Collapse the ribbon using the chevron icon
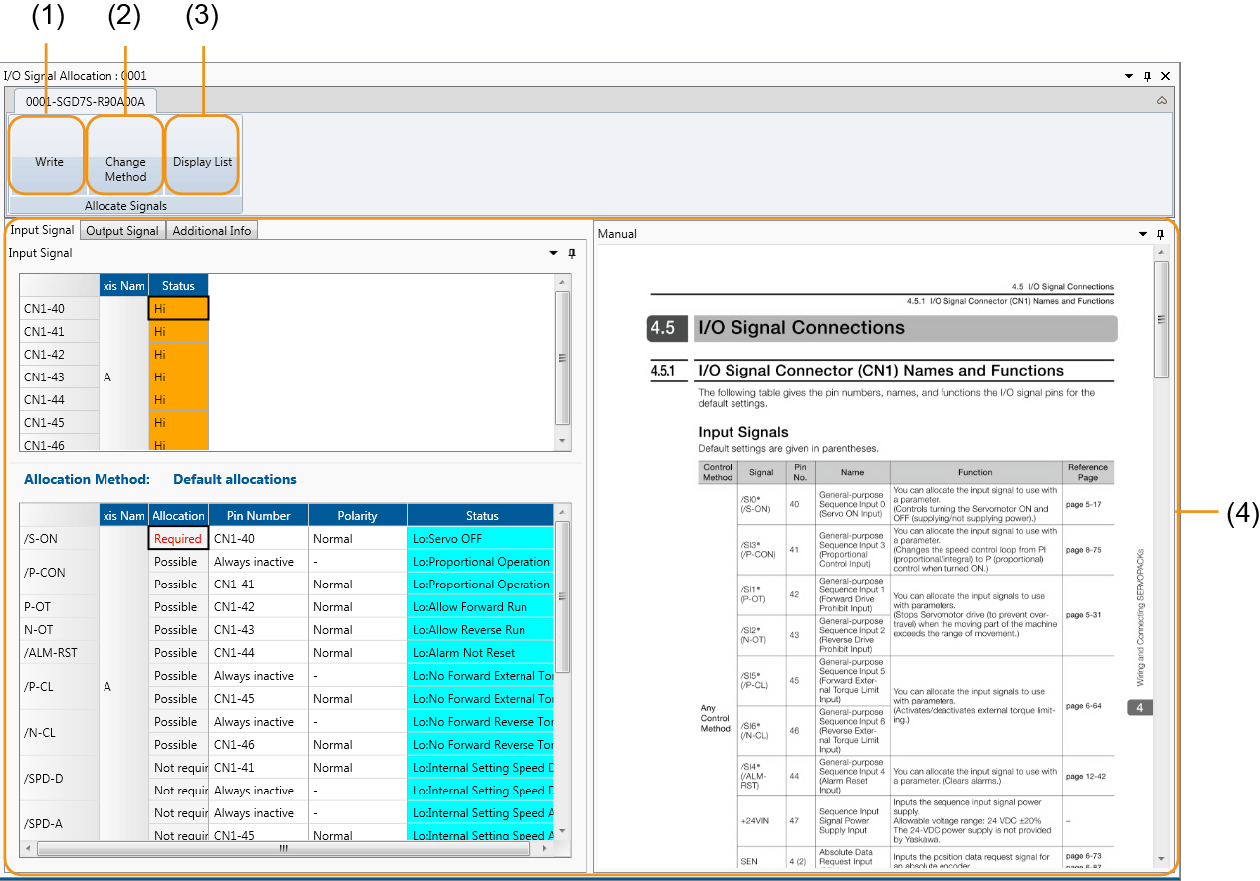This screenshot has width=1260, height=881. pyautogui.click(x=1161, y=101)
